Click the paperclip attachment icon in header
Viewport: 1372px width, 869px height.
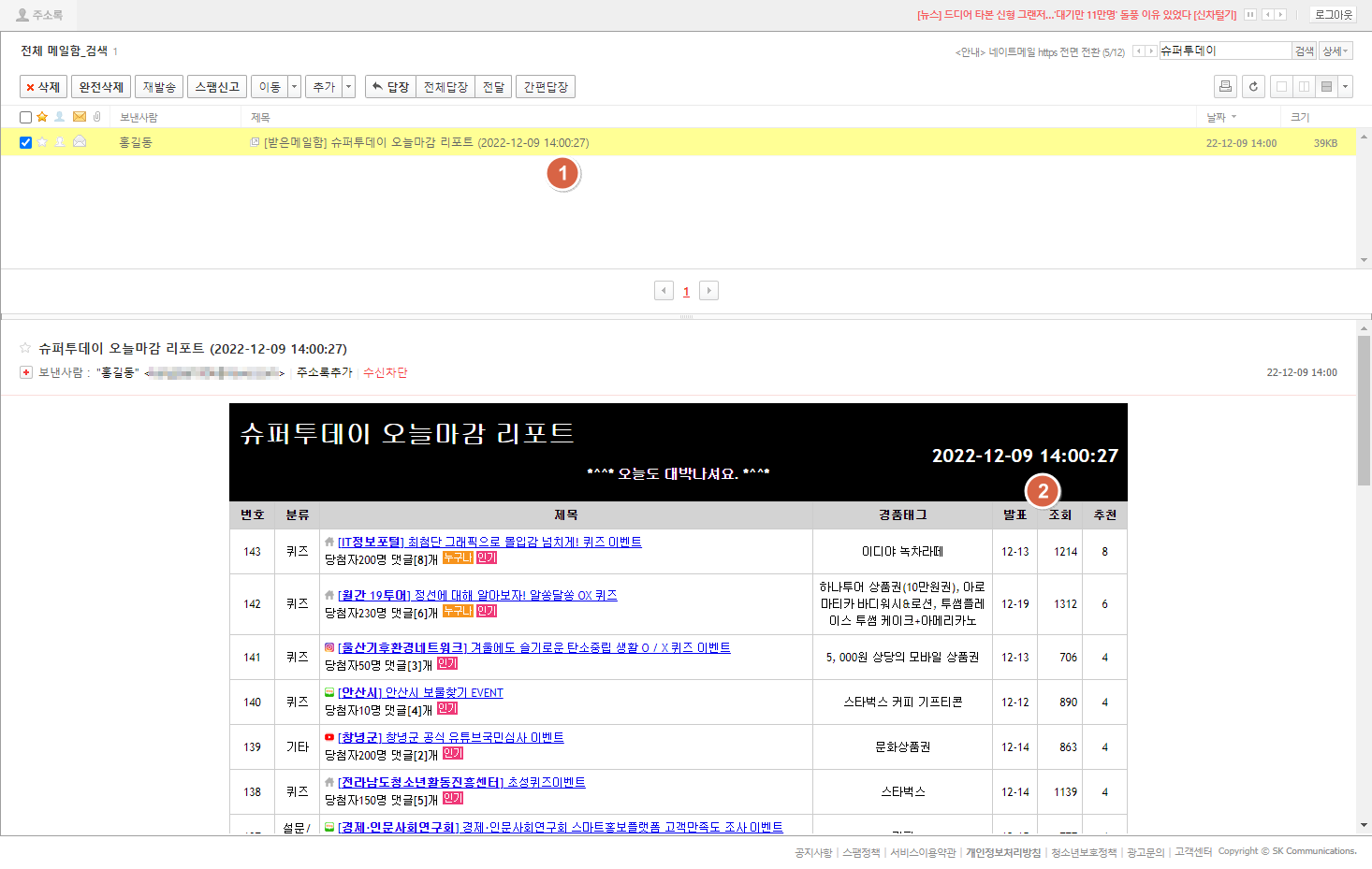coord(96,117)
